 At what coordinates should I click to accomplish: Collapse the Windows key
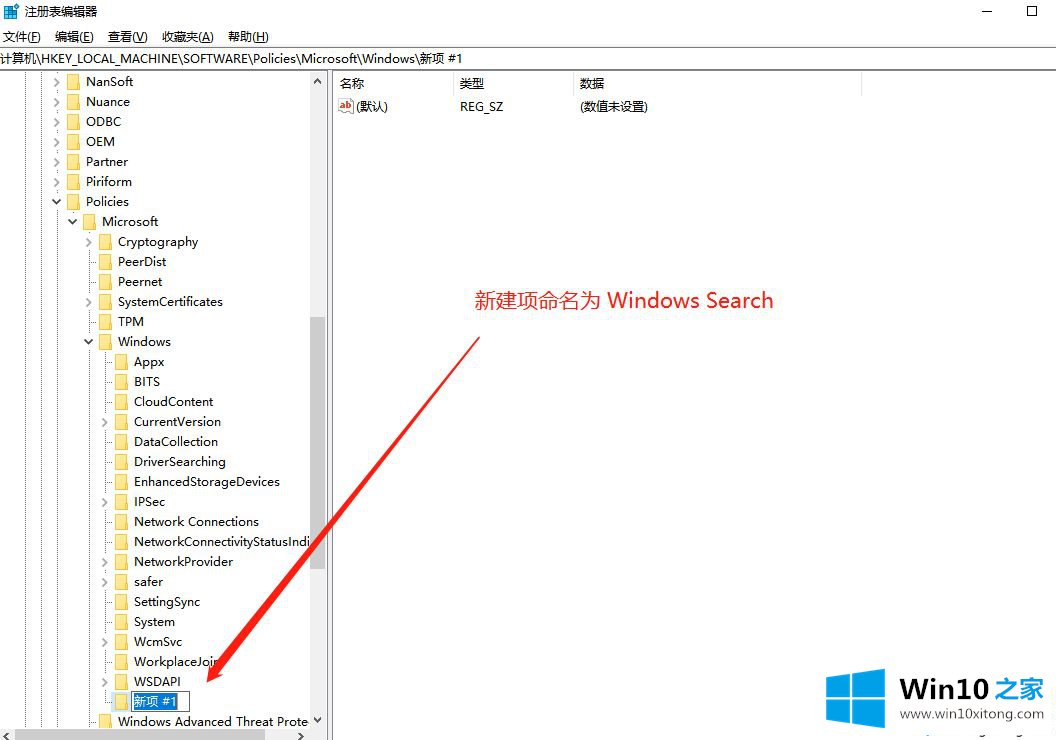pos(88,342)
